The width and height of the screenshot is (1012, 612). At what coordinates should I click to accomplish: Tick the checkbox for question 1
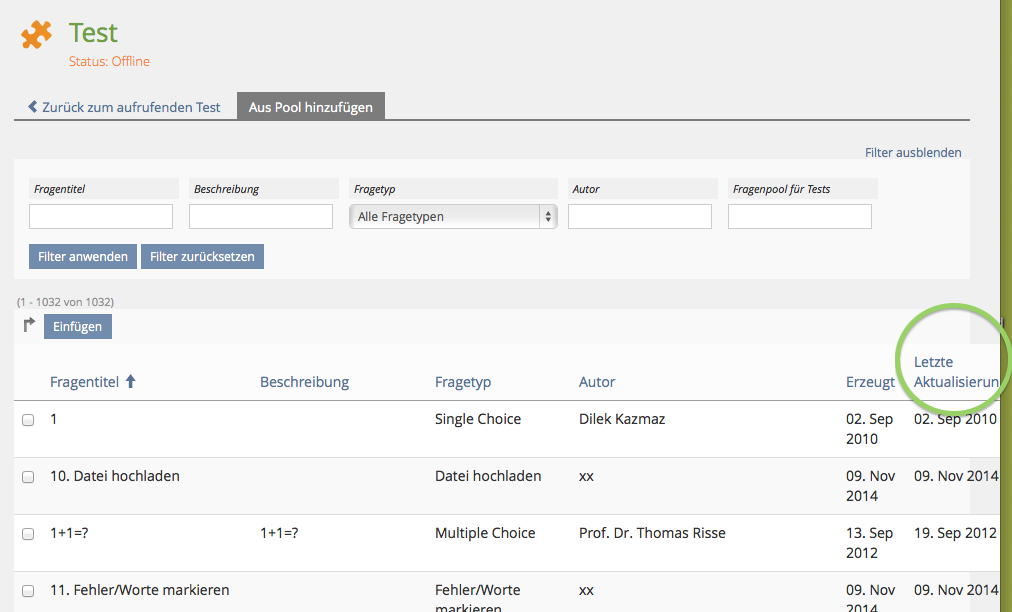28,420
